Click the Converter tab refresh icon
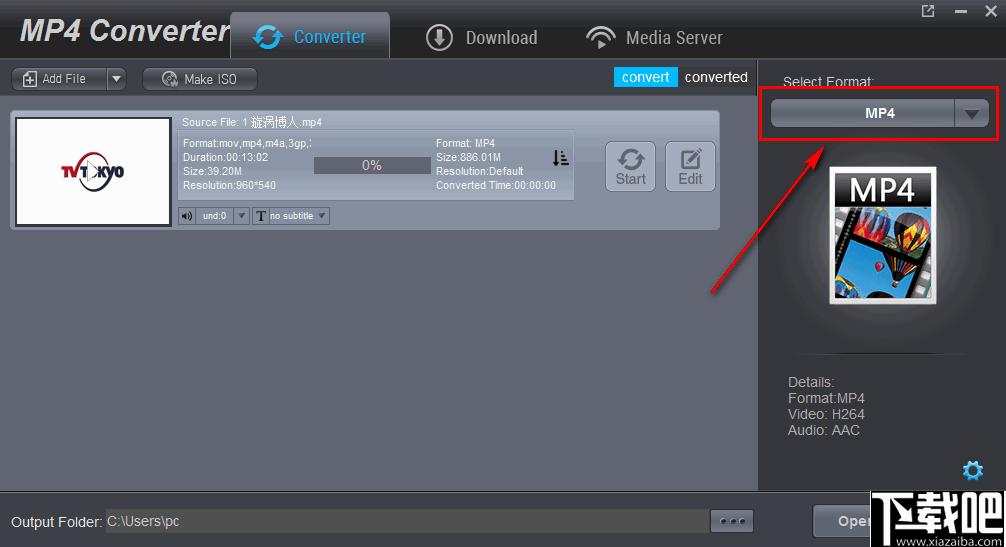Image resolution: width=1006 pixels, height=547 pixels. (268, 37)
